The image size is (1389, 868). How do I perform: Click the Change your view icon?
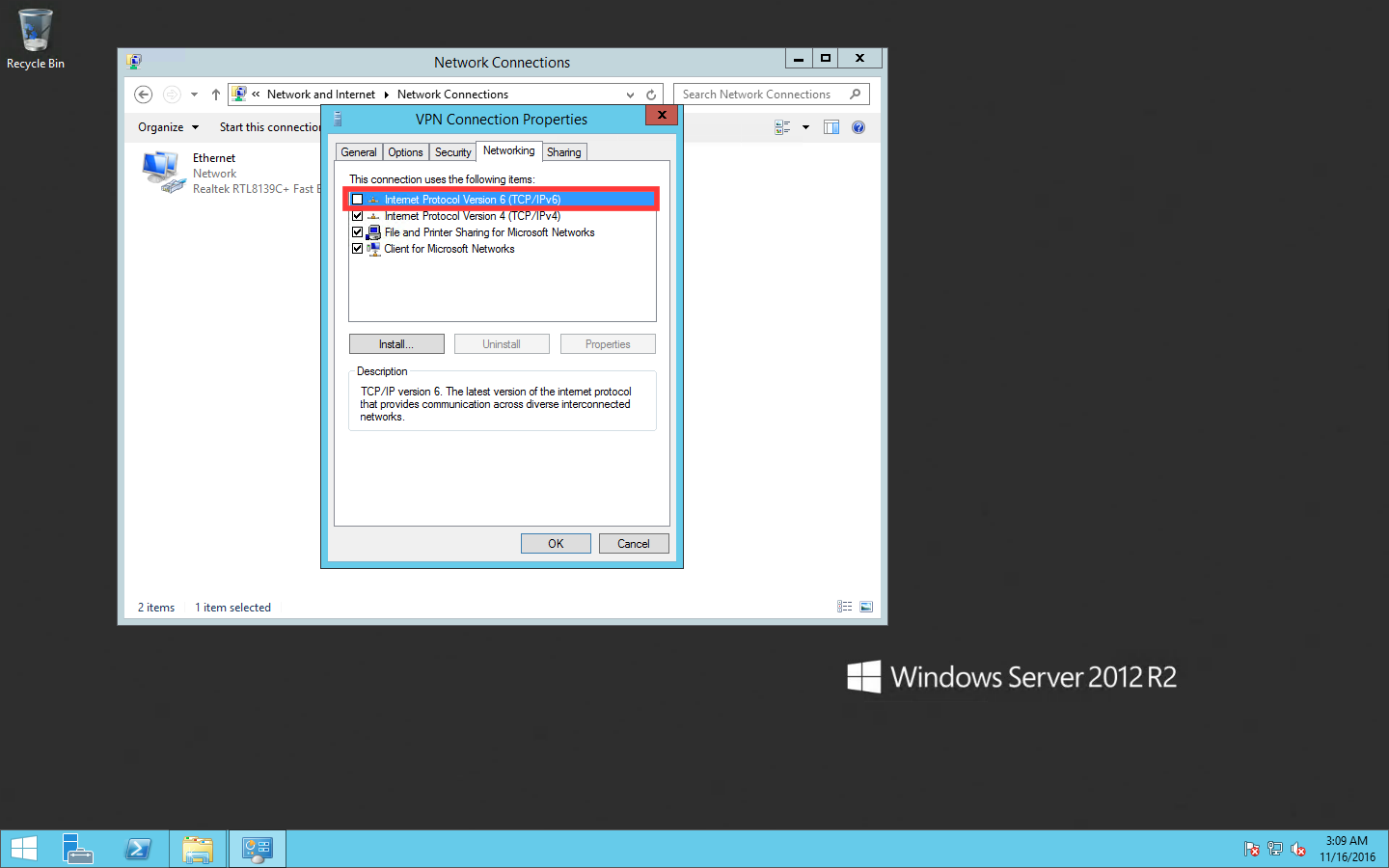click(782, 127)
